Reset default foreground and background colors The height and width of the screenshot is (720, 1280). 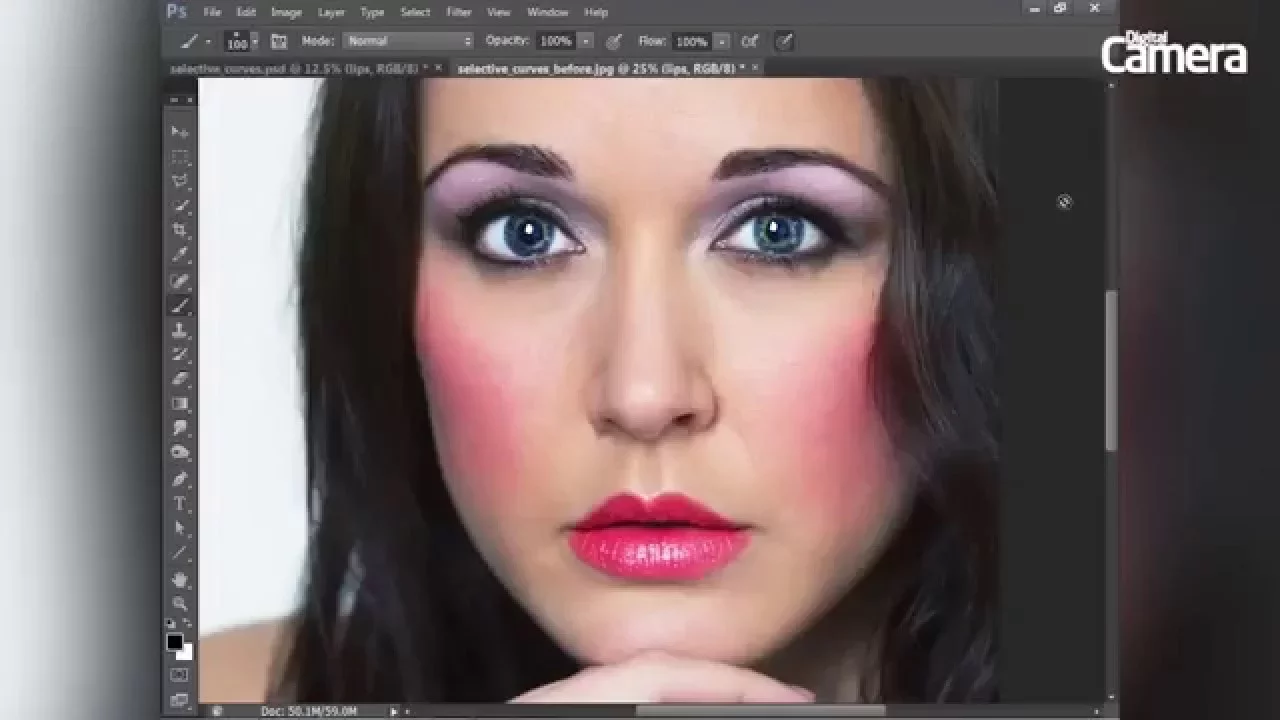(171, 624)
